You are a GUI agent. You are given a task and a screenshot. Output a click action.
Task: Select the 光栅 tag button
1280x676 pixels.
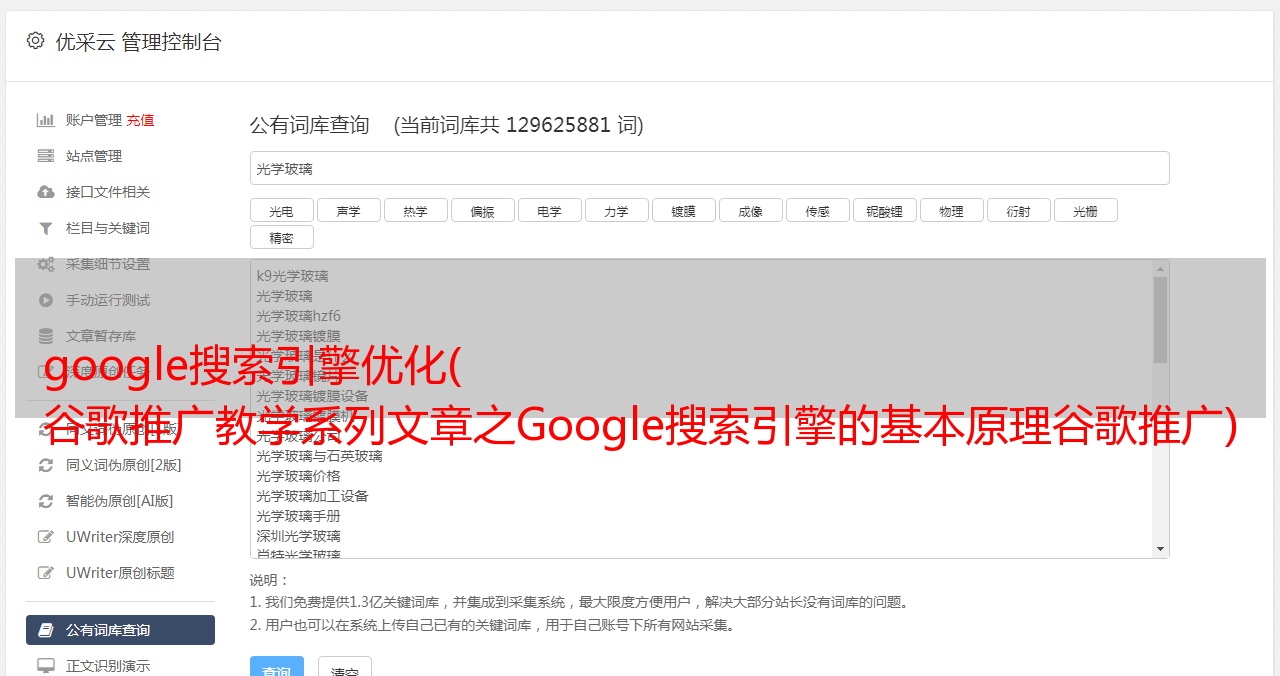[1086, 210]
